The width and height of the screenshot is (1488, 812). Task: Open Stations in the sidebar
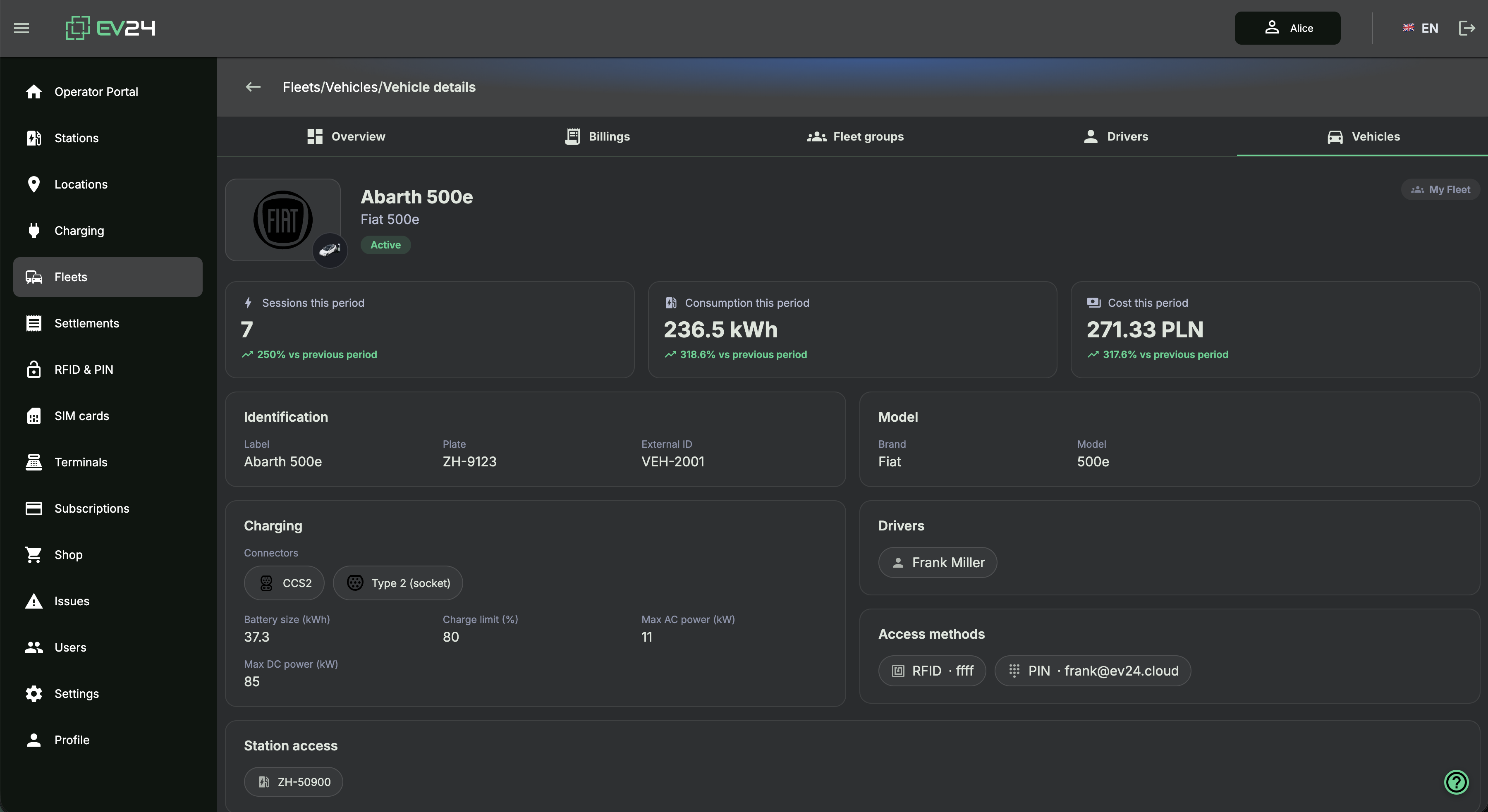[108, 138]
